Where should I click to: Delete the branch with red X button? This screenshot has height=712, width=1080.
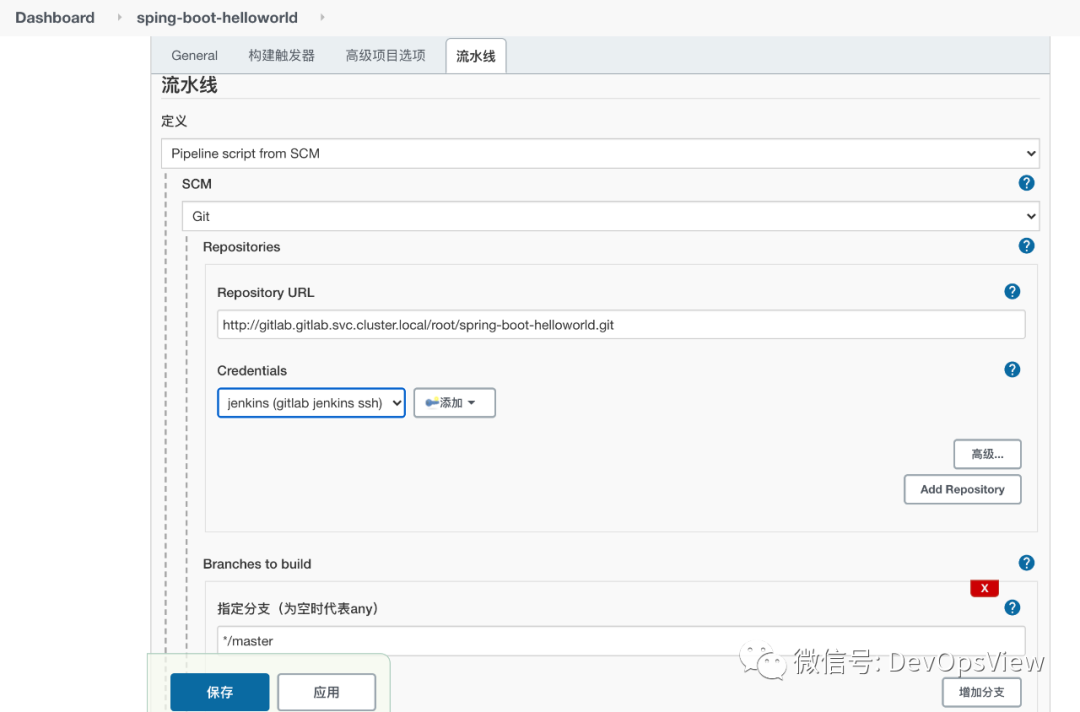984,588
